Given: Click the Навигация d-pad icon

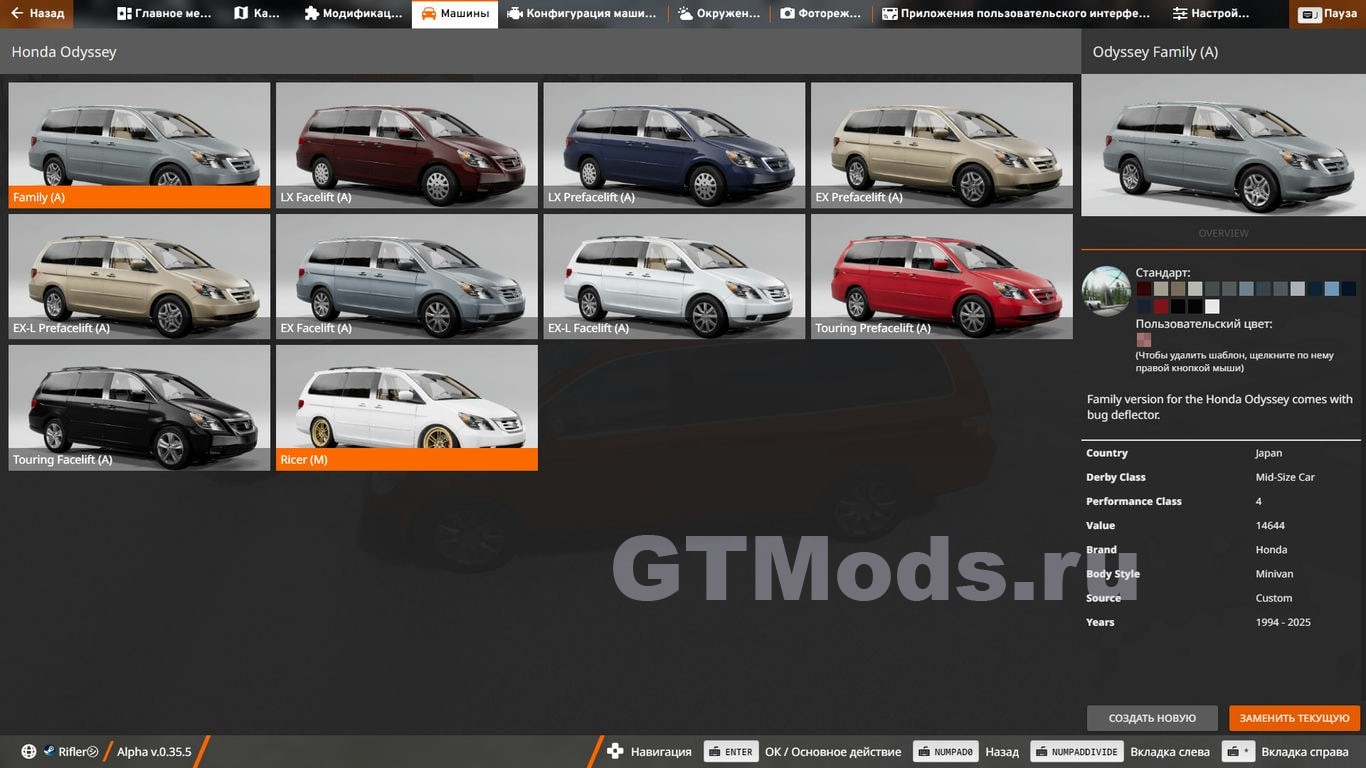Looking at the screenshot, I should click(x=615, y=752).
